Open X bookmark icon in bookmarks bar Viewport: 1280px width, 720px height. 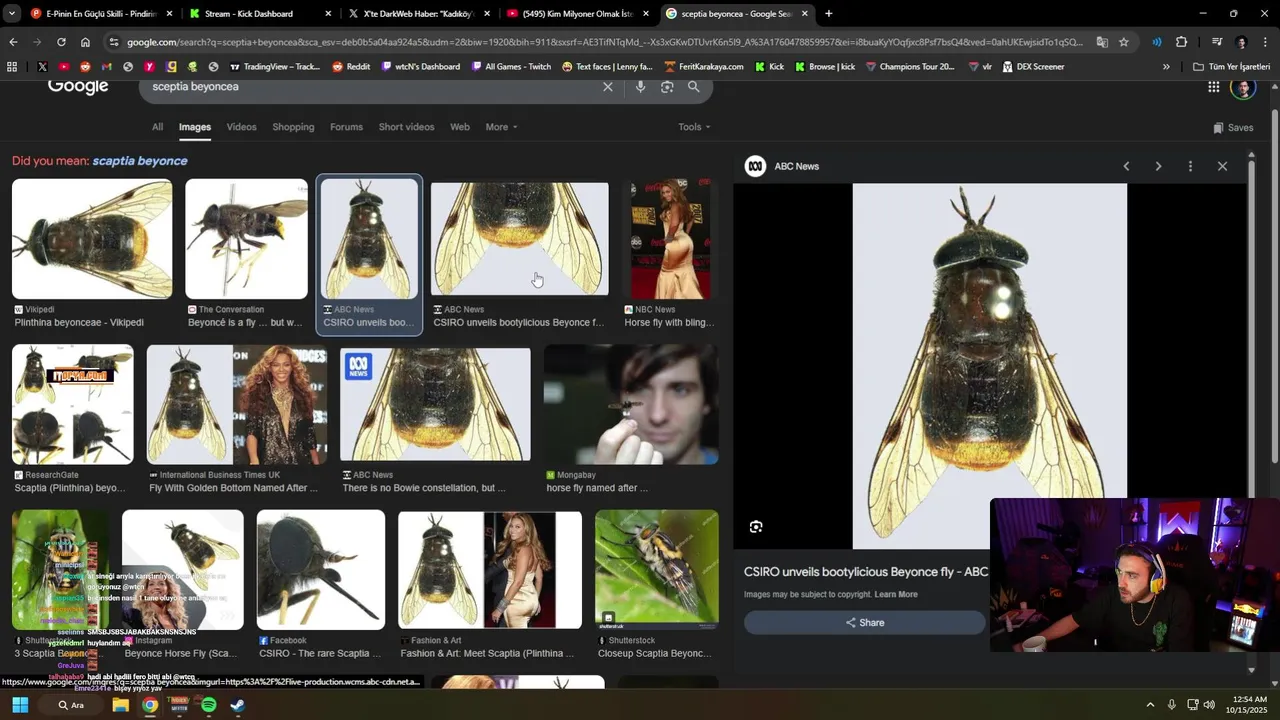42,67
